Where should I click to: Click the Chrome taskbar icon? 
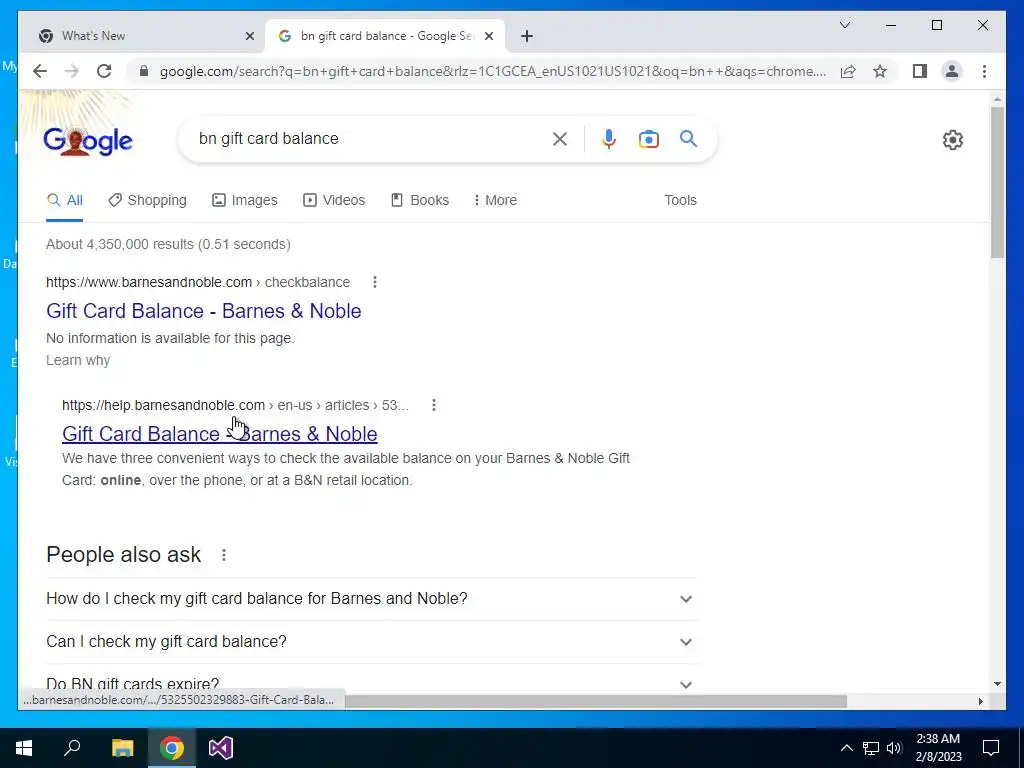(172, 748)
